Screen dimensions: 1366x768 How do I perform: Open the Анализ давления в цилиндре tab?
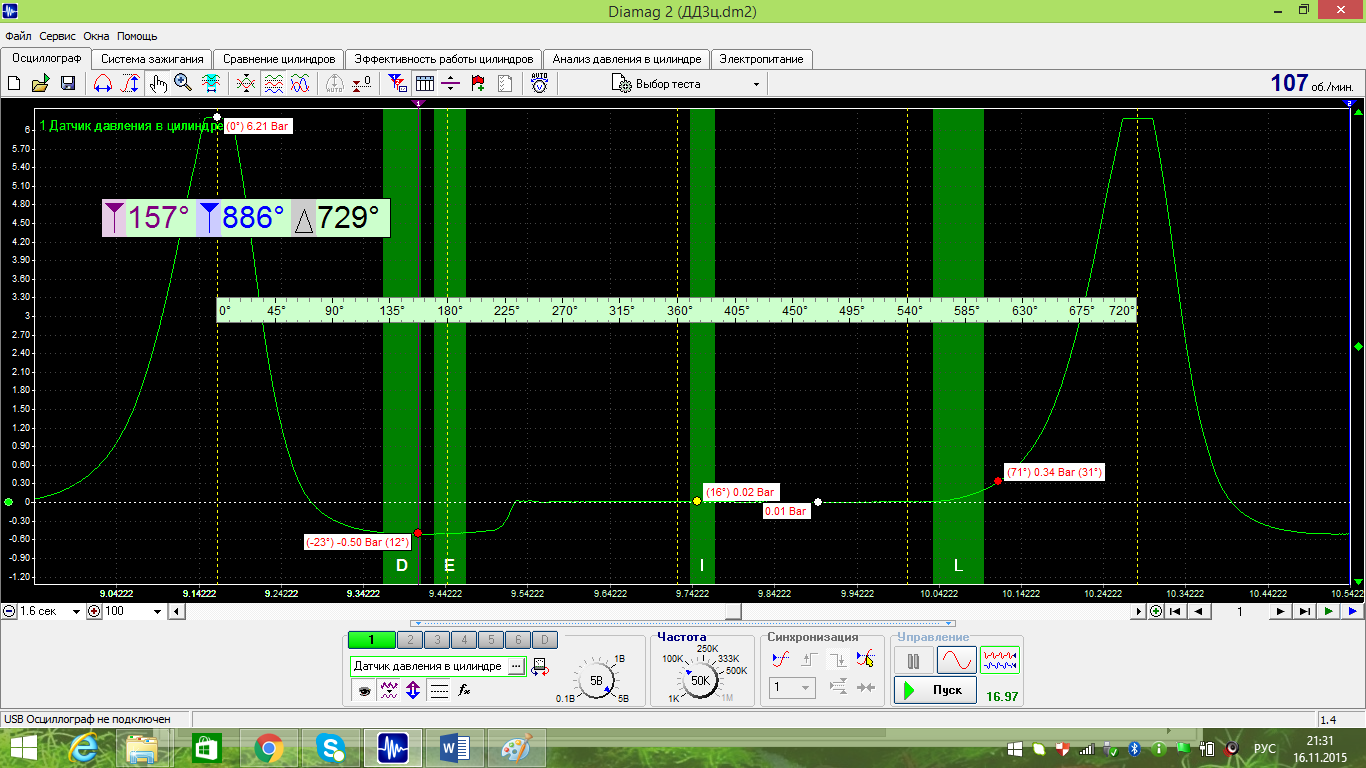click(627, 59)
